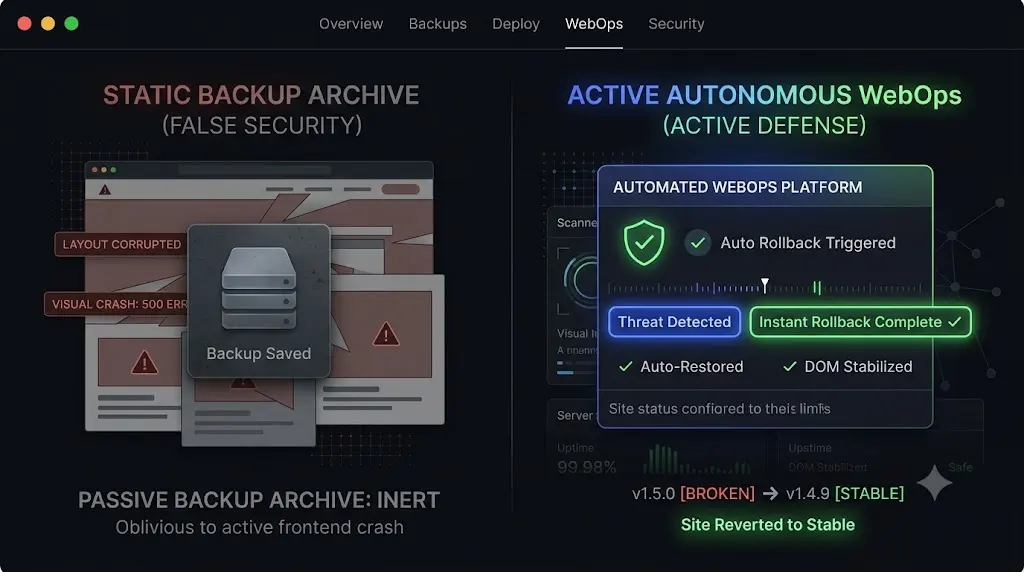Click the white rollback timeline marker
Viewport: 1024px width, 572px height.
[x=765, y=285]
